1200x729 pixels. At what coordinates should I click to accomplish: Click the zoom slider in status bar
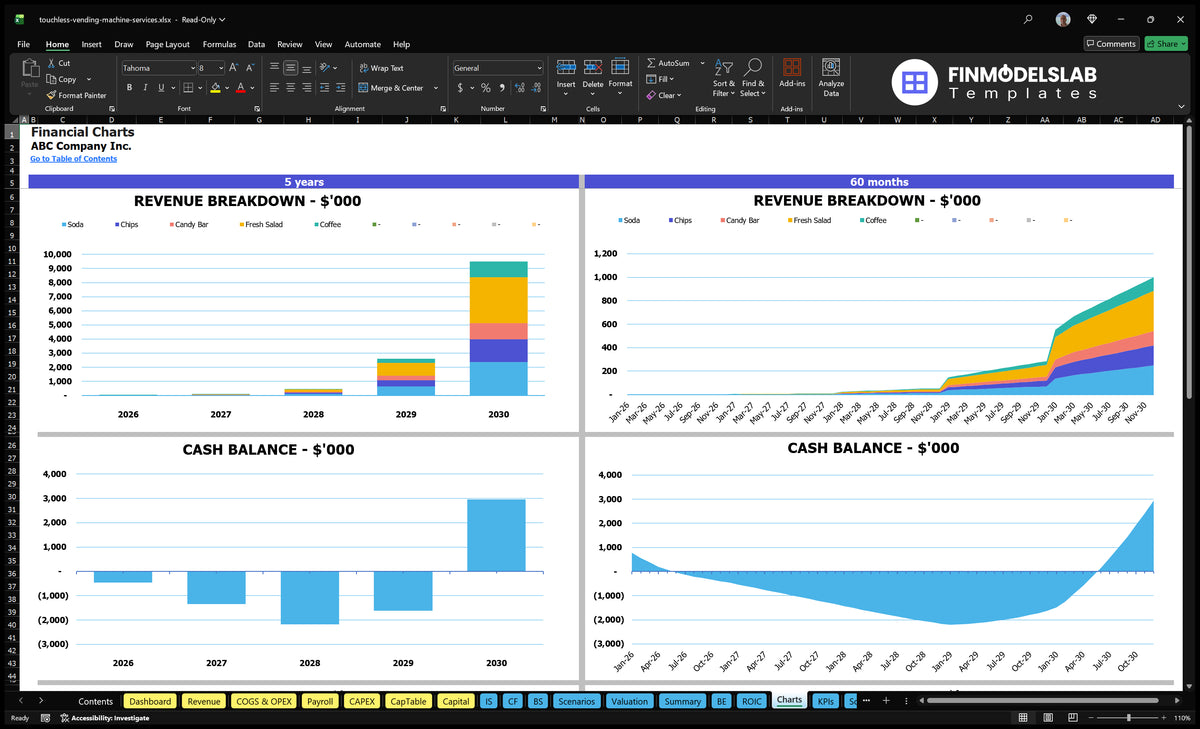tap(1128, 718)
